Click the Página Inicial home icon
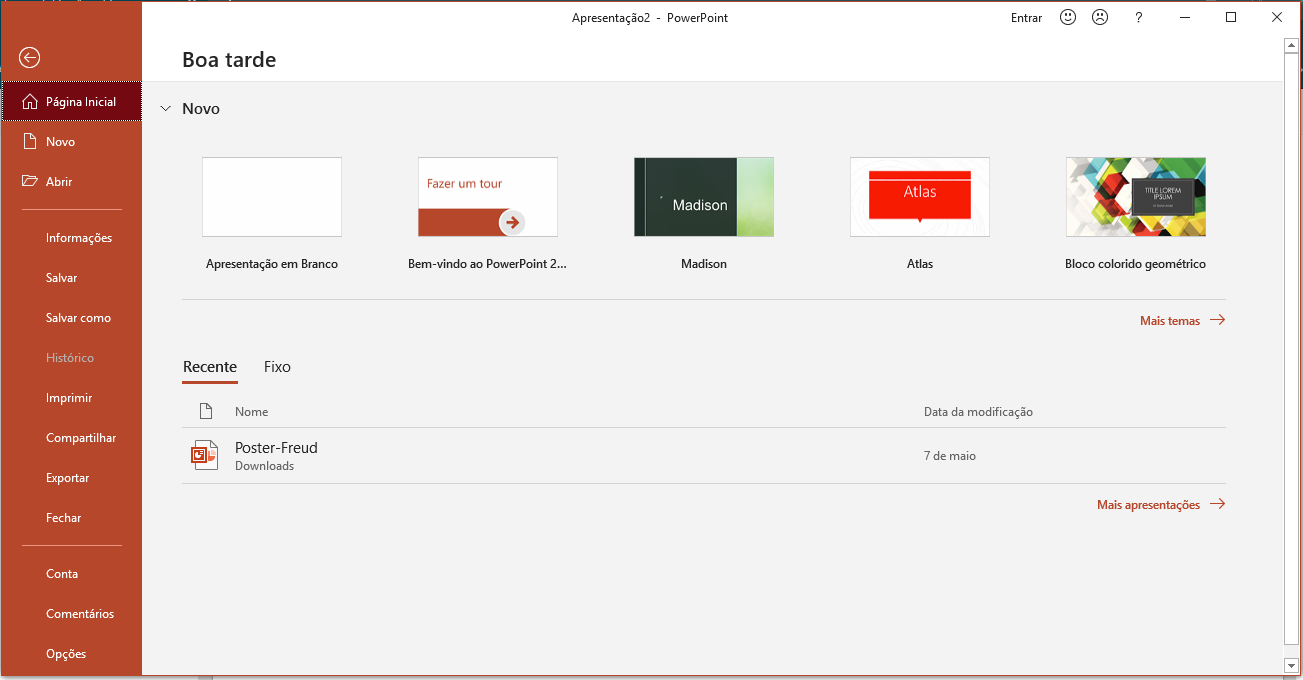 pos(29,102)
